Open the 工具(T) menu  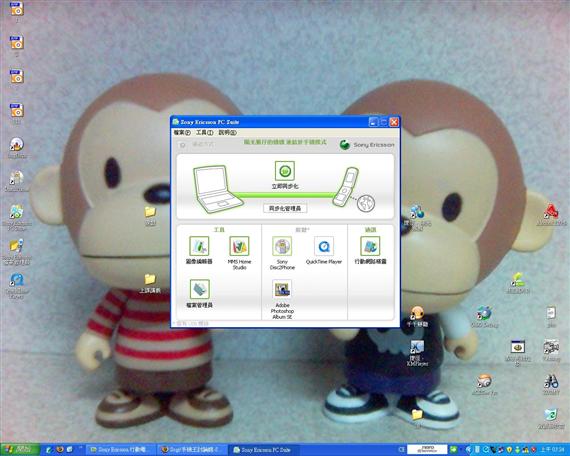click(x=205, y=132)
